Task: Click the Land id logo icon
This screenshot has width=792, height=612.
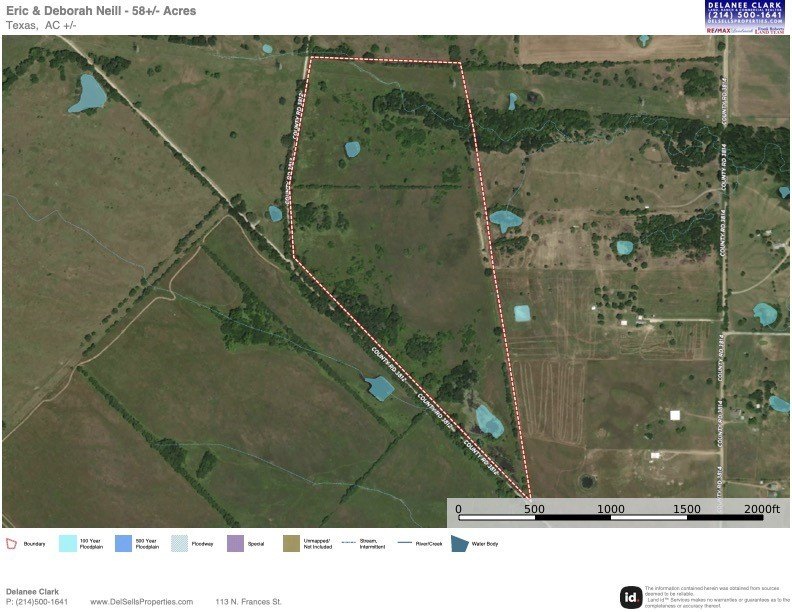Action: [x=631, y=597]
